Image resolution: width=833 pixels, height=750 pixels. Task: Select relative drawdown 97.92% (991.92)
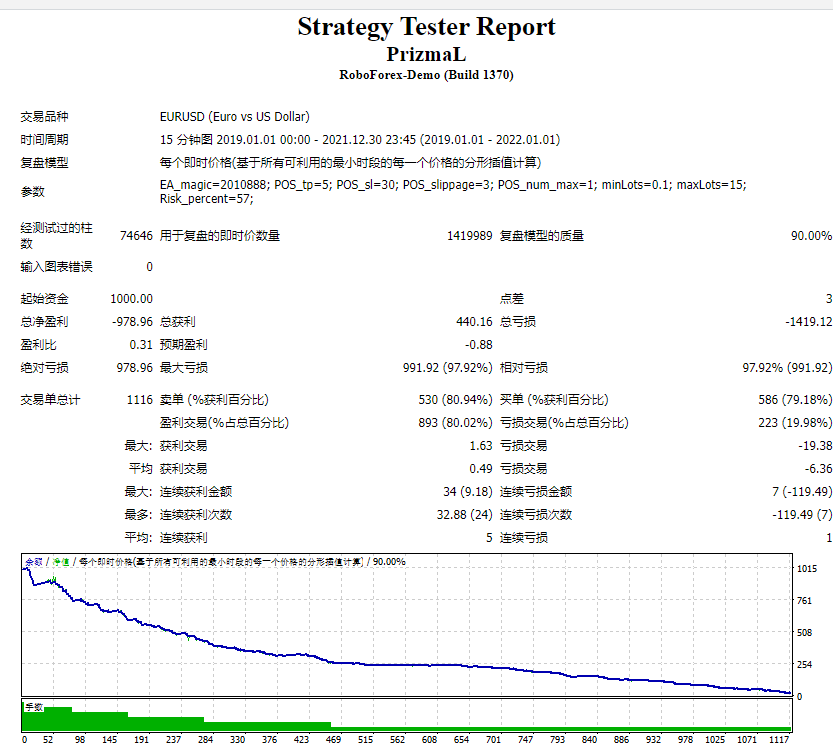(787, 368)
